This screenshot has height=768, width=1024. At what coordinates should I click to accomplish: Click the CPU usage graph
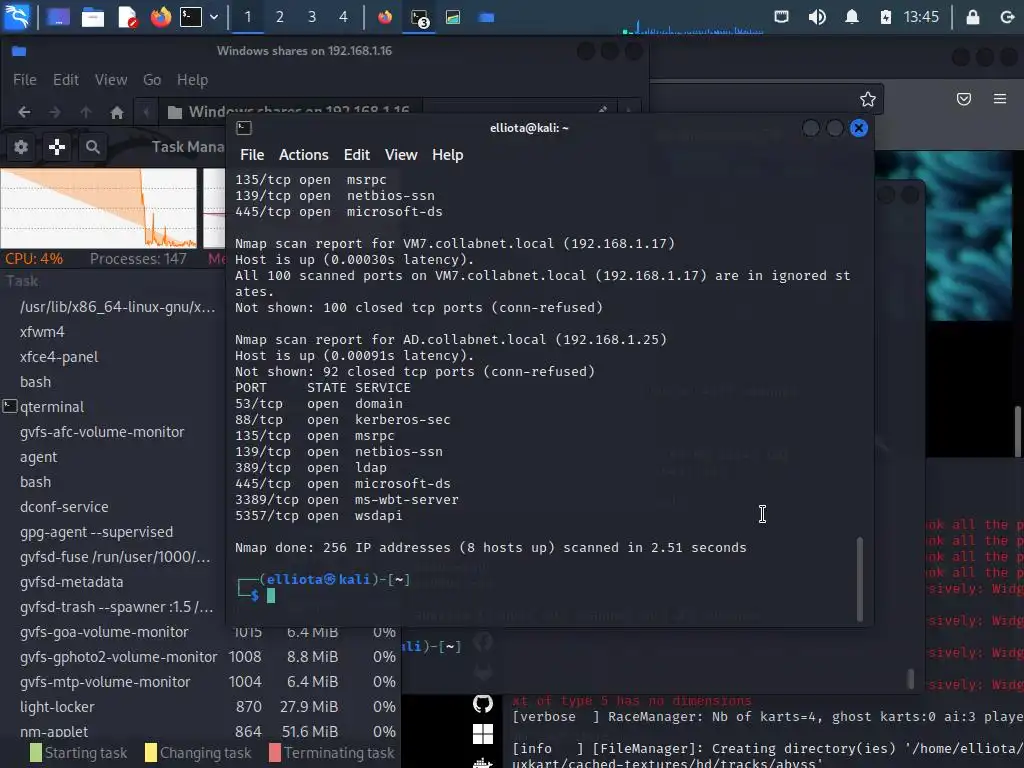99,208
